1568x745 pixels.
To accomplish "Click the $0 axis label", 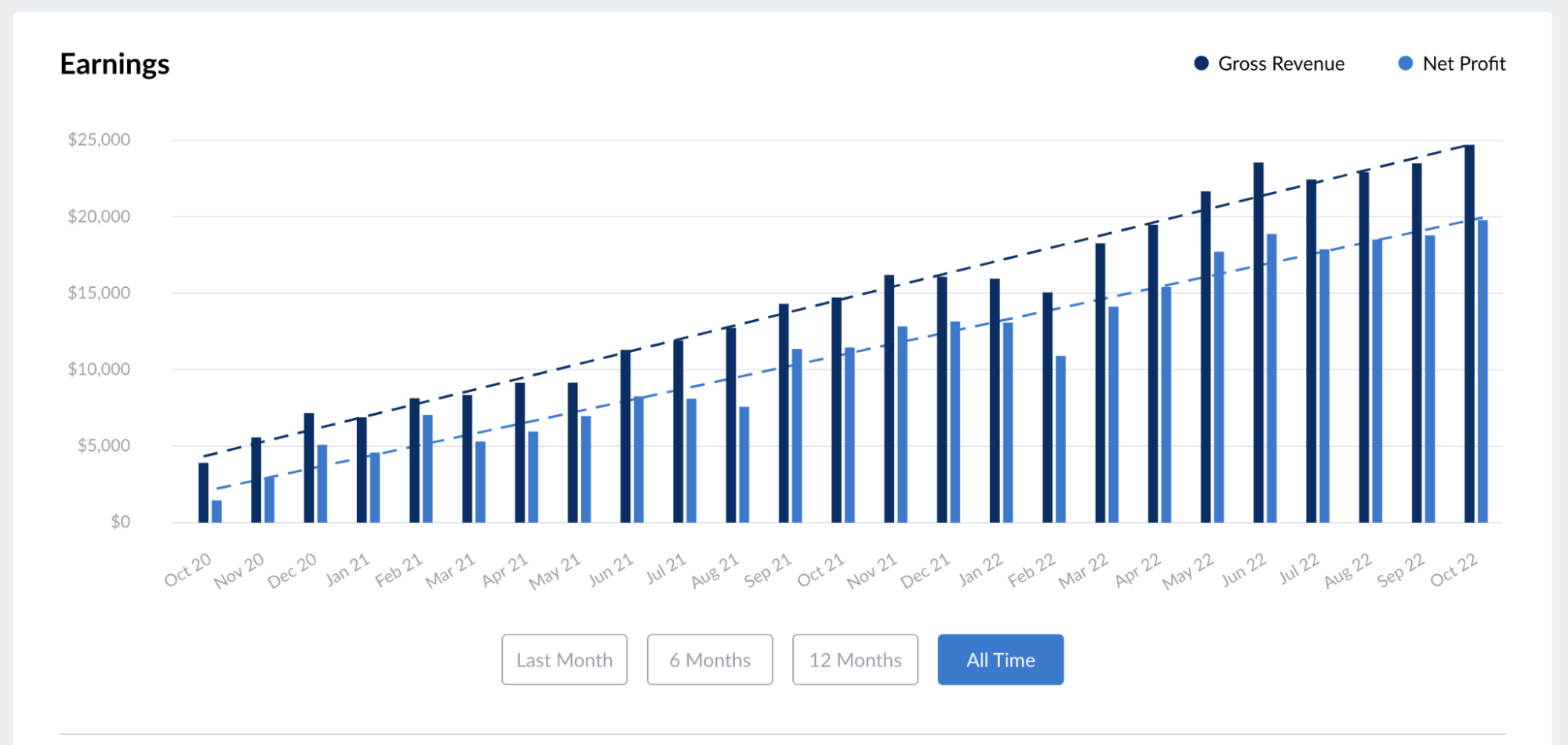I will coord(121,519).
